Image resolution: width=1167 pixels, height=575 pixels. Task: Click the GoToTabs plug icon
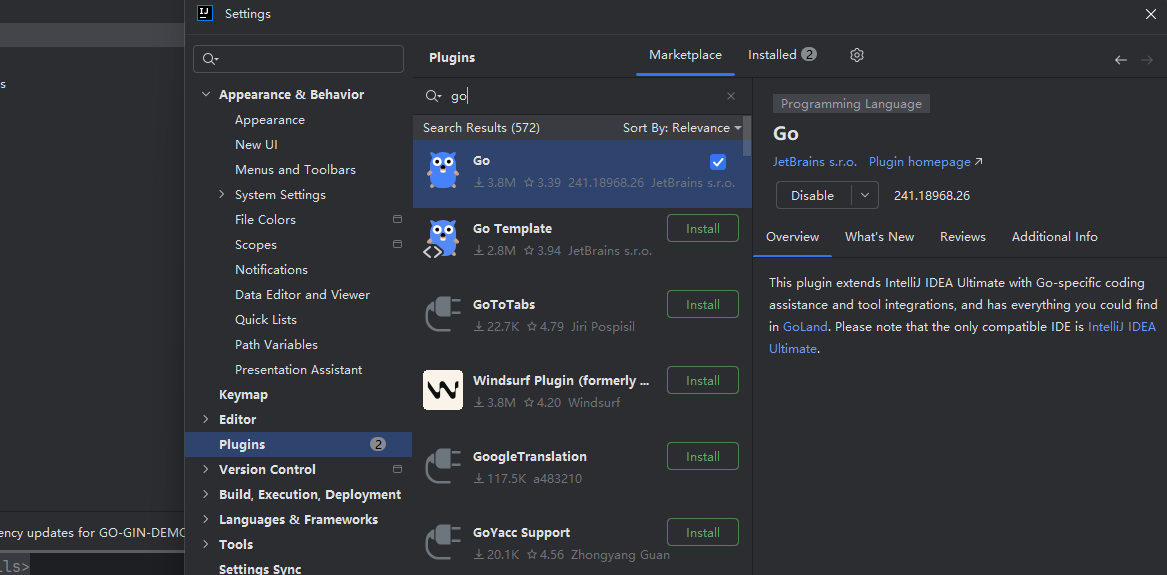442,315
